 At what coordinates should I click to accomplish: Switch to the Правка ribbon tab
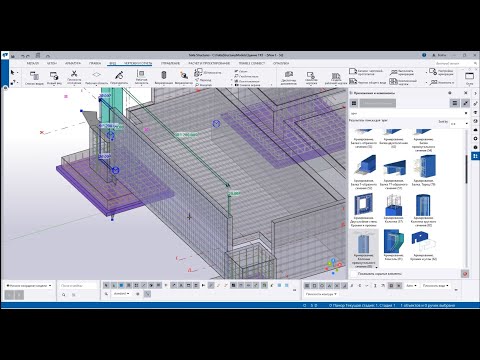point(95,63)
